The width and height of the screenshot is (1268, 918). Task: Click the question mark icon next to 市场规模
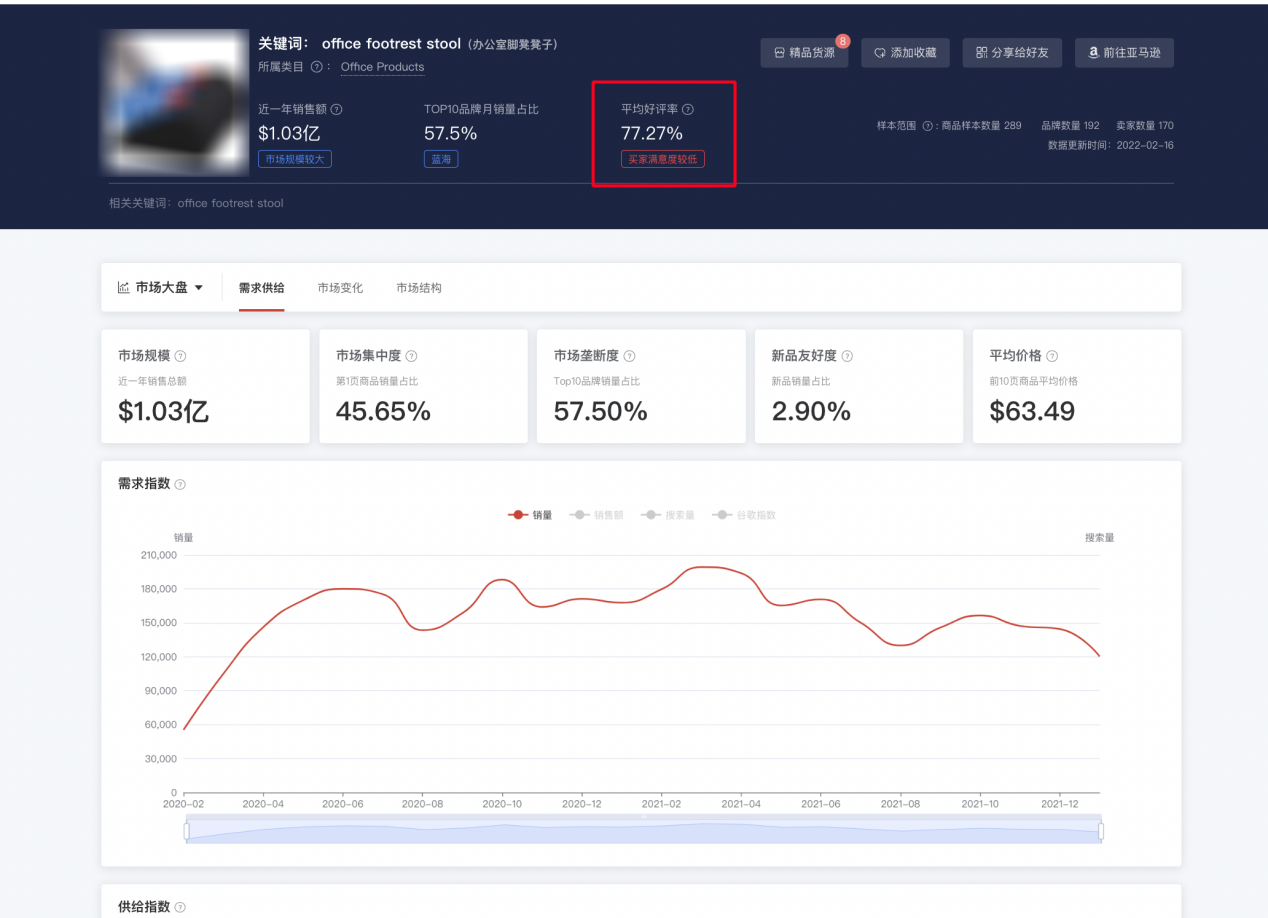coord(181,356)
